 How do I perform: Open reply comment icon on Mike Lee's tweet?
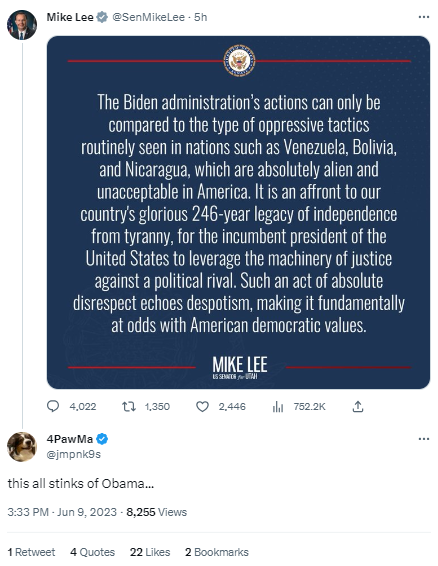[x=53, y=406]
